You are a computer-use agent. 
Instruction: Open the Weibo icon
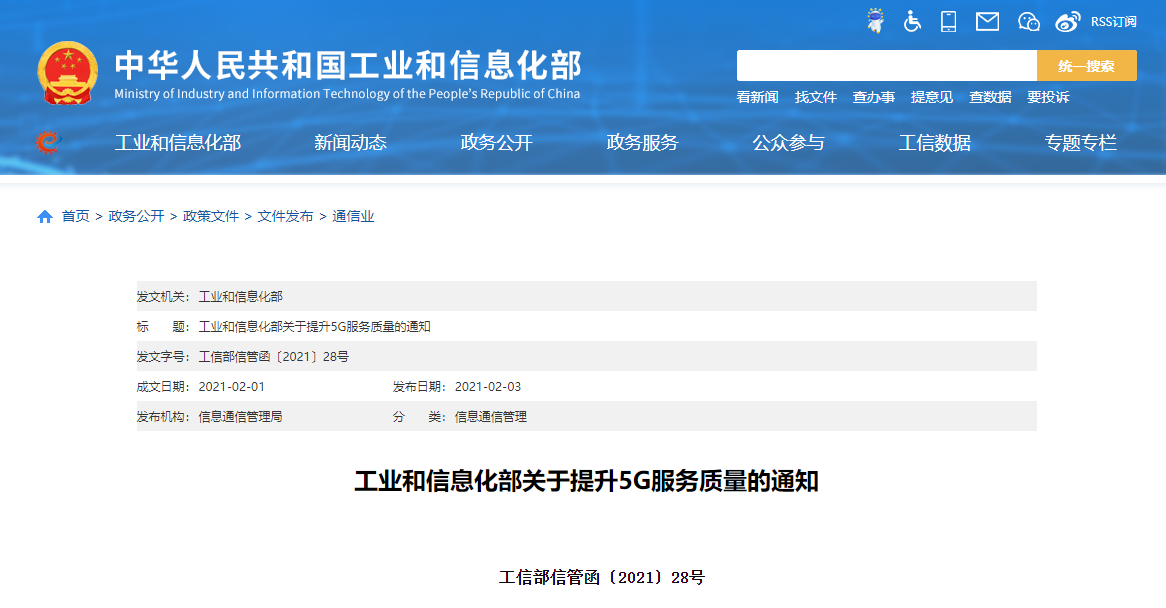(x=1068, y=21)
